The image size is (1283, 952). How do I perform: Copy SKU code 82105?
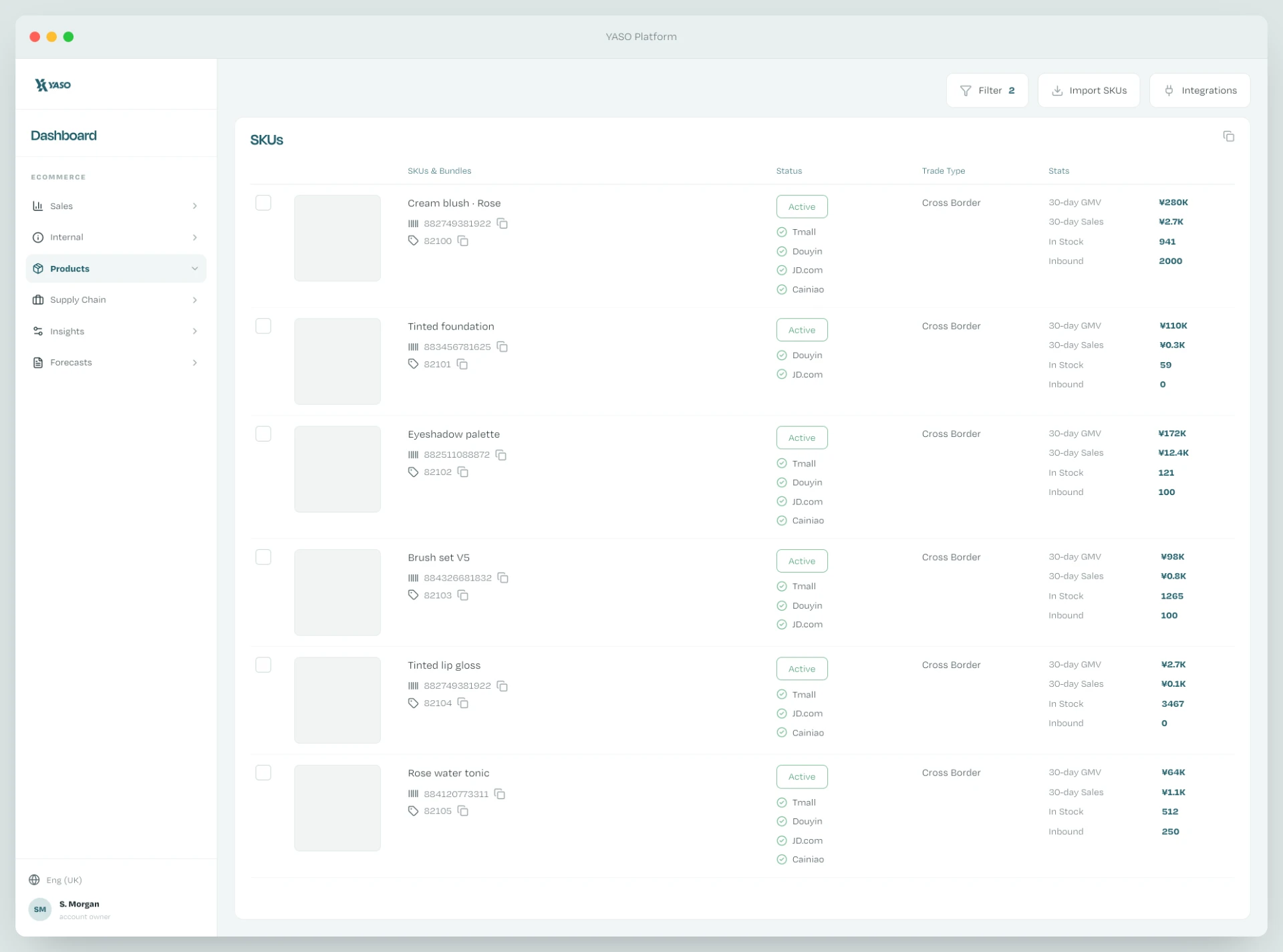pos(462,811)
